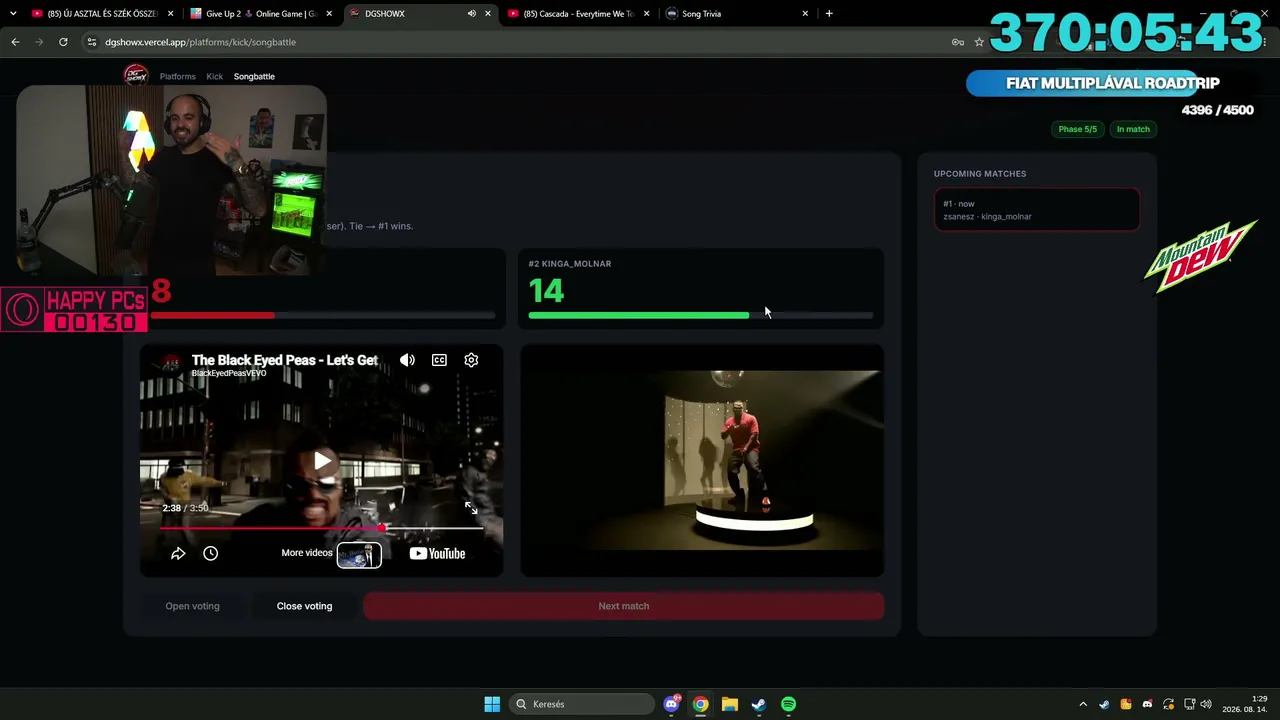The image size is (1280, 720).
Task: Open Discord from the taskbar
Action: pyautogui.click(x=671, y=704)
